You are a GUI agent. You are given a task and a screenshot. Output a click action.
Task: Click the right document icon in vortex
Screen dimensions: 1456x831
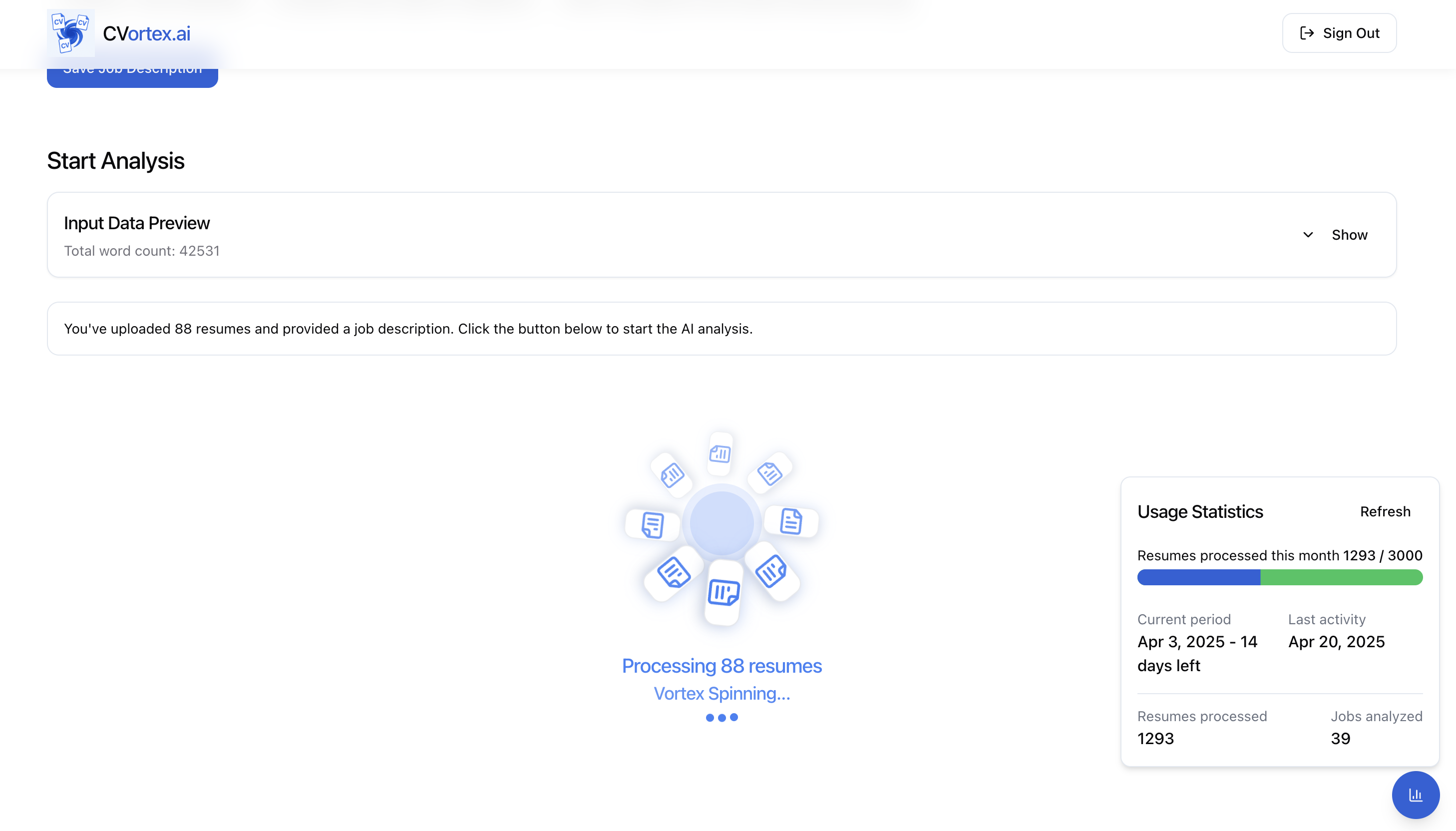(791, 521)
